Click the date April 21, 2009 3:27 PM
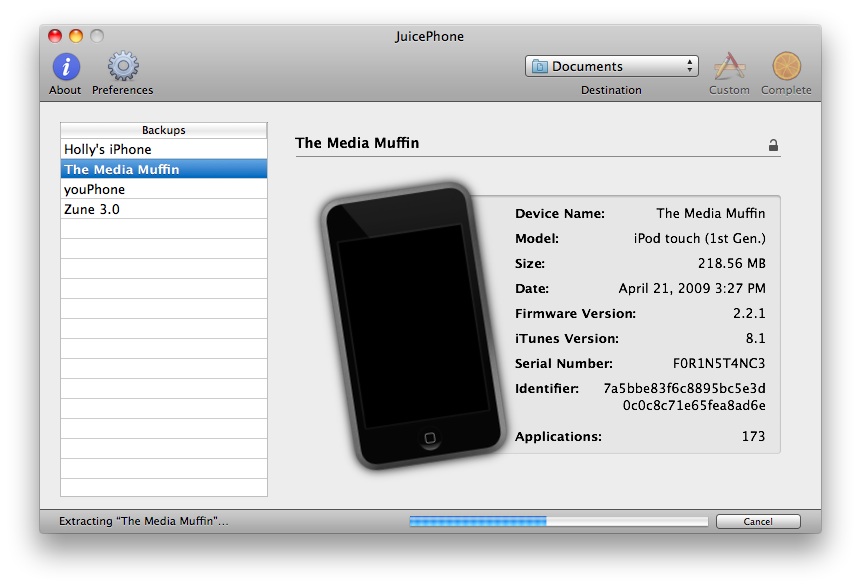 coord(692,289)
